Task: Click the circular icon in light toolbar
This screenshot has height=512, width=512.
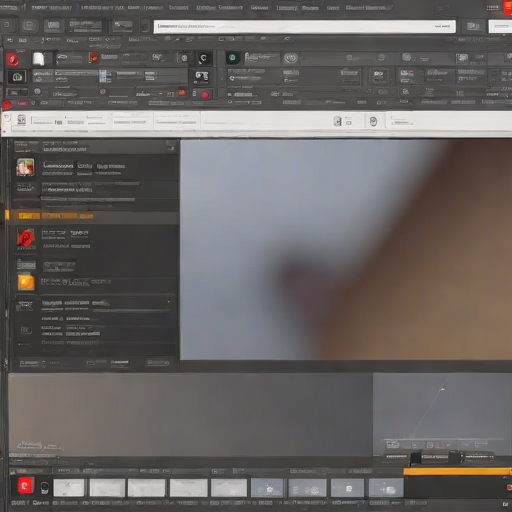Action: [x=373, y=121]
